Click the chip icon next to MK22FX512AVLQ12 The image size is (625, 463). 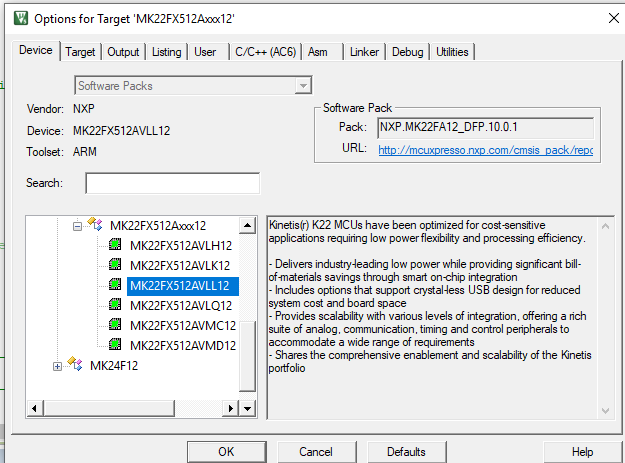[x=115, y=304]
